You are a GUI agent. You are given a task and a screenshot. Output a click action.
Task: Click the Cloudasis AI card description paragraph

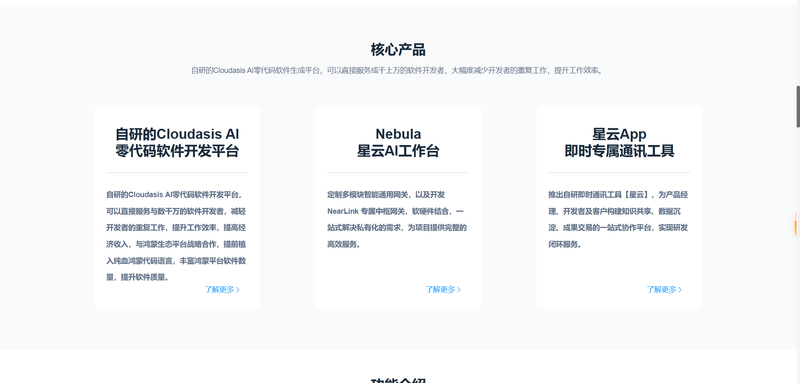click(x=177, y=236)
